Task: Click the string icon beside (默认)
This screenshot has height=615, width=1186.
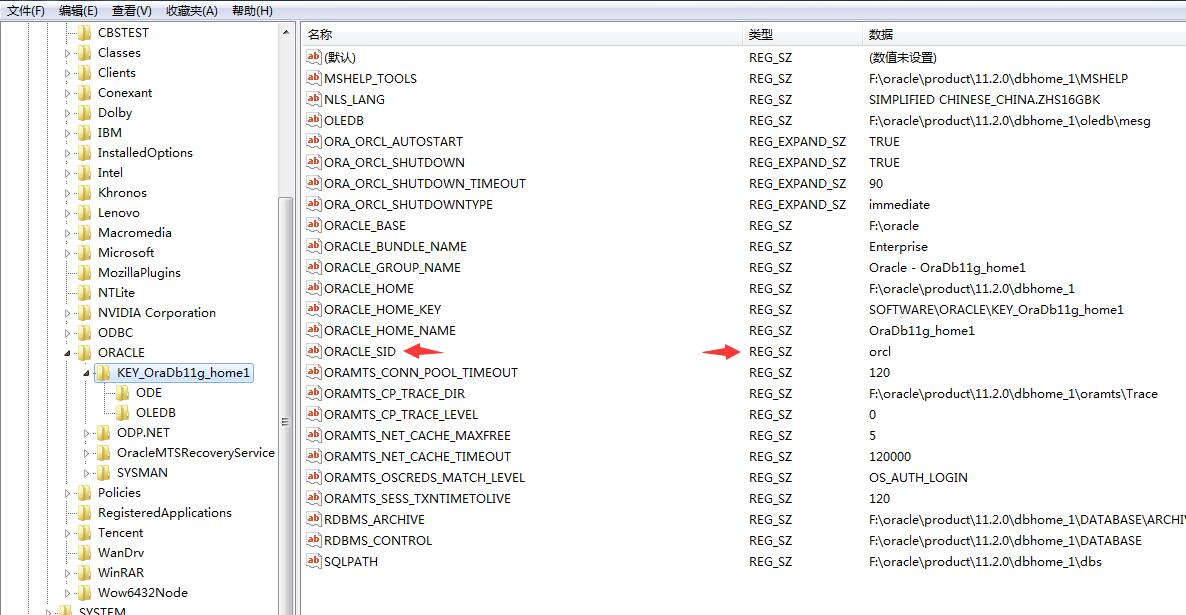Action: (314, 57)
